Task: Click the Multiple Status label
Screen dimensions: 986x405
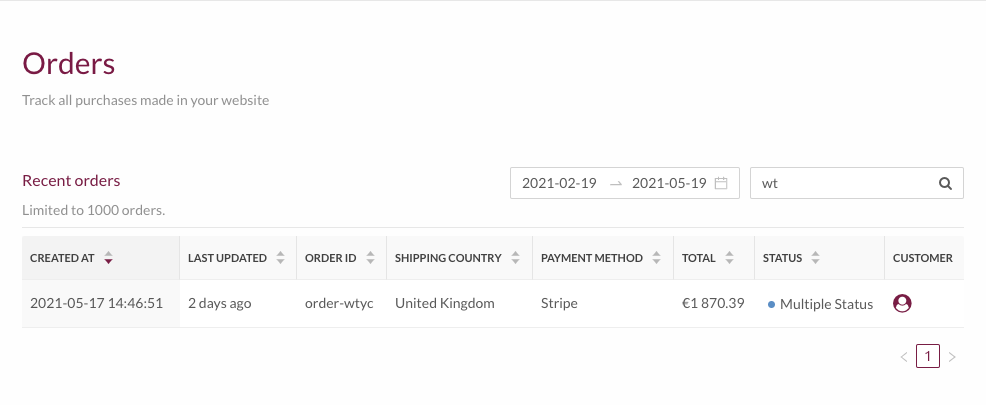Action: (x=826, y=304)
